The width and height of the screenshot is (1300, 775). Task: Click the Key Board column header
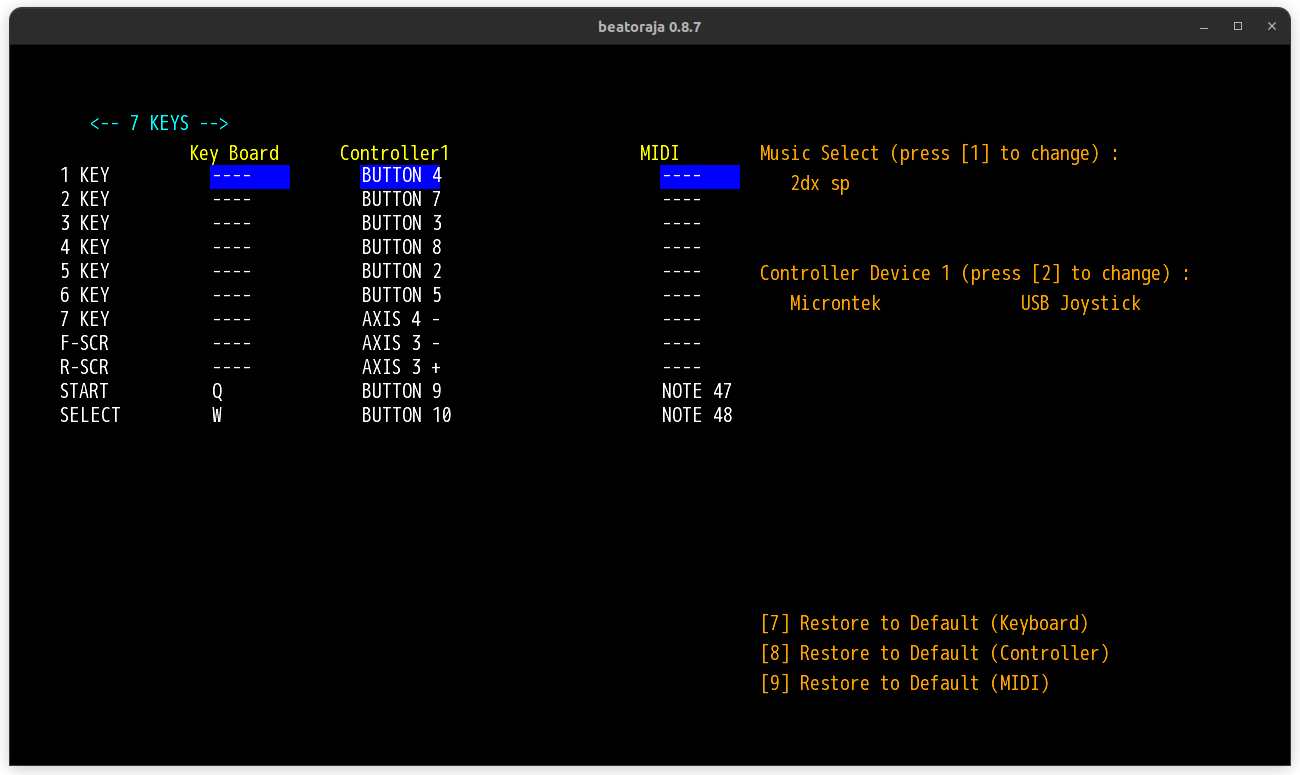[x=234, y=154]
